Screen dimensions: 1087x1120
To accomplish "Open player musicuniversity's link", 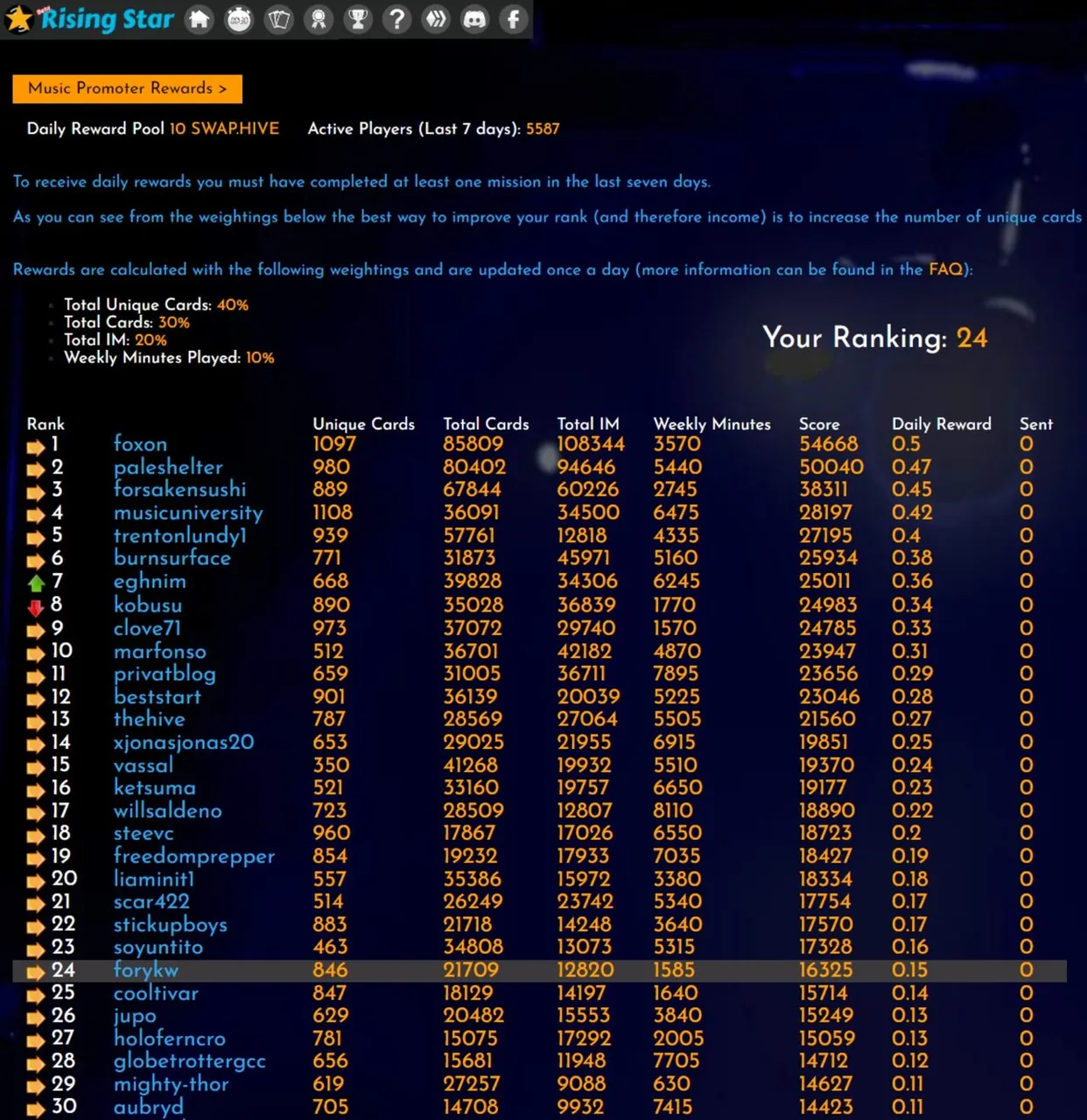I will click(x=188, y=513).
